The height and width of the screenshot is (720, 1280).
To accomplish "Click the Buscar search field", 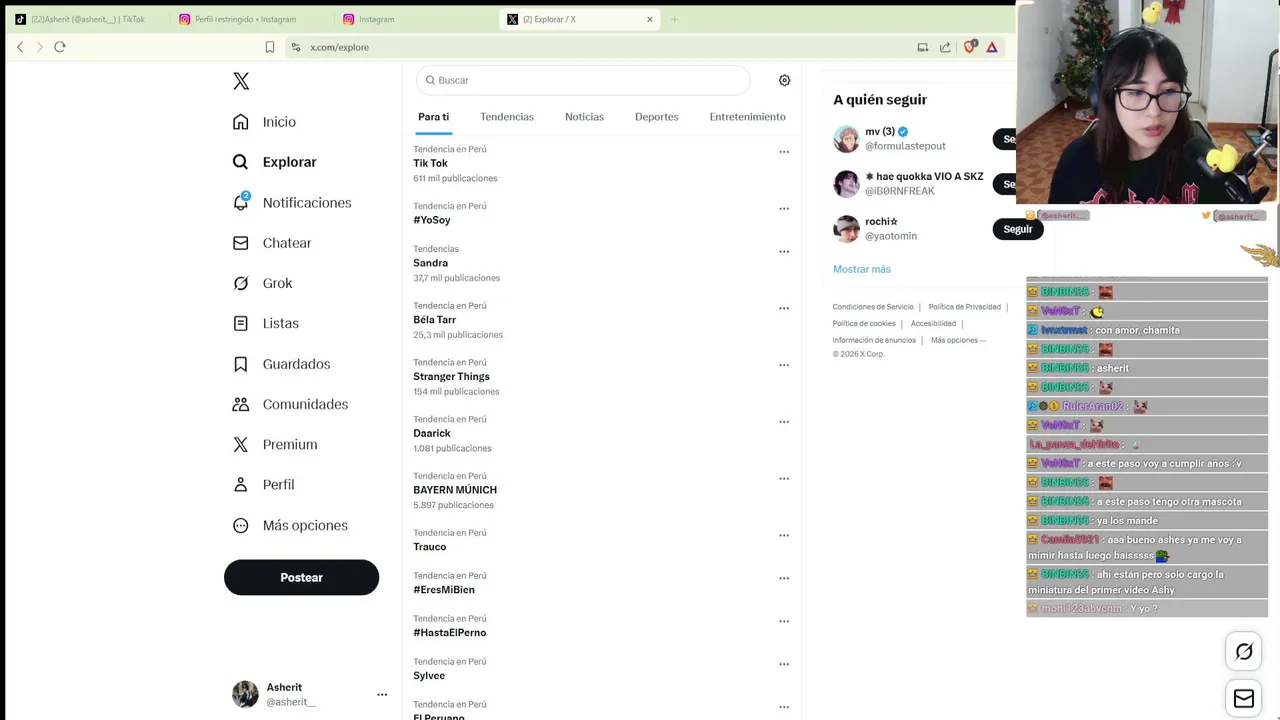I will pyautogui.click(x=583, y=80).
